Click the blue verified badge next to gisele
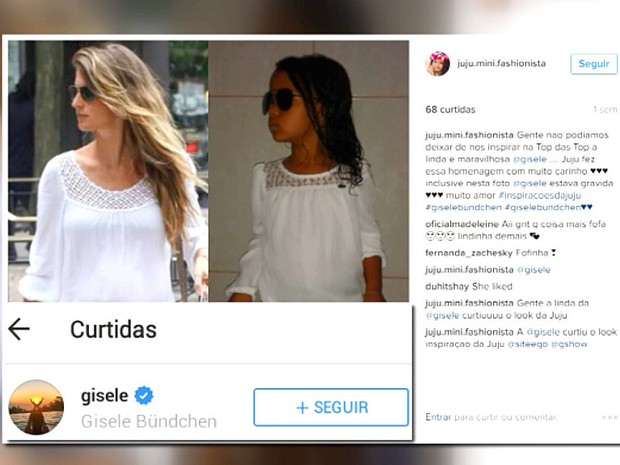The height and width of the screenshot is (465, 620). [144, 395]
